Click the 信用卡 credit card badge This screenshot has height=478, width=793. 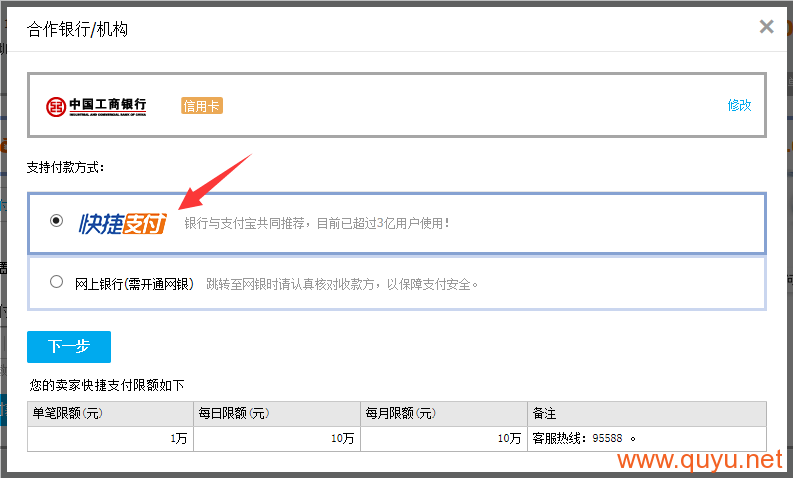(x=202, y=106)
